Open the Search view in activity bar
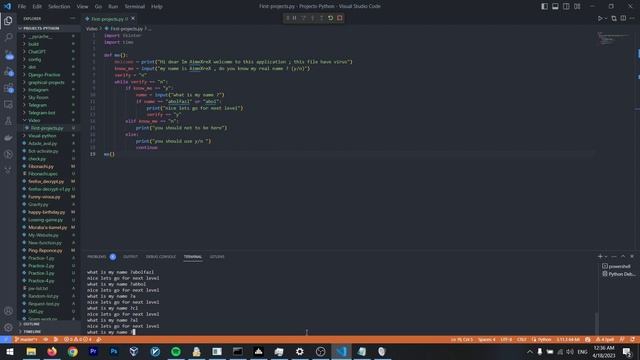Image resolution: width=640 pixels, height=360 pixels. [8, 37]
